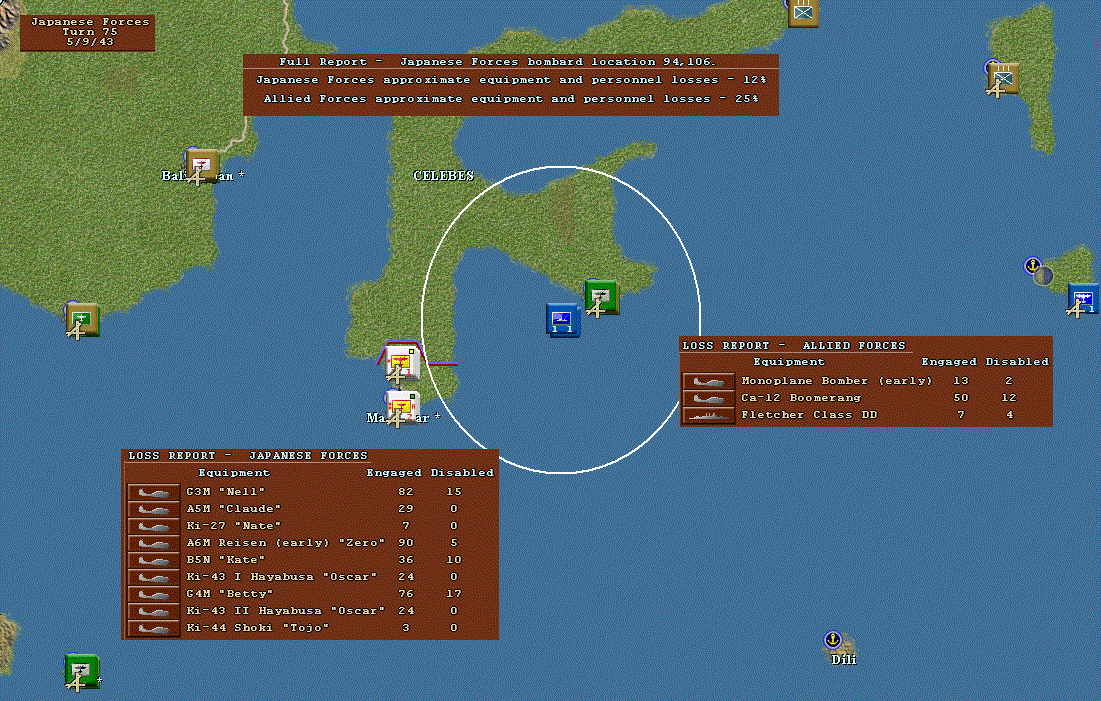
Task: Click the Monoplane Bomber (early) equipment name
Action: point(837,381)
